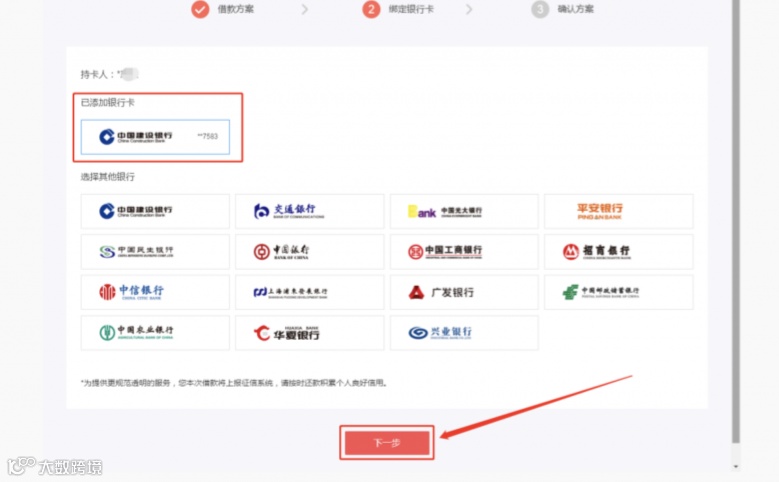Choose China Construction Bank under other banks
This screenshot has width=779, height=482.
click(x=155, y=211)
